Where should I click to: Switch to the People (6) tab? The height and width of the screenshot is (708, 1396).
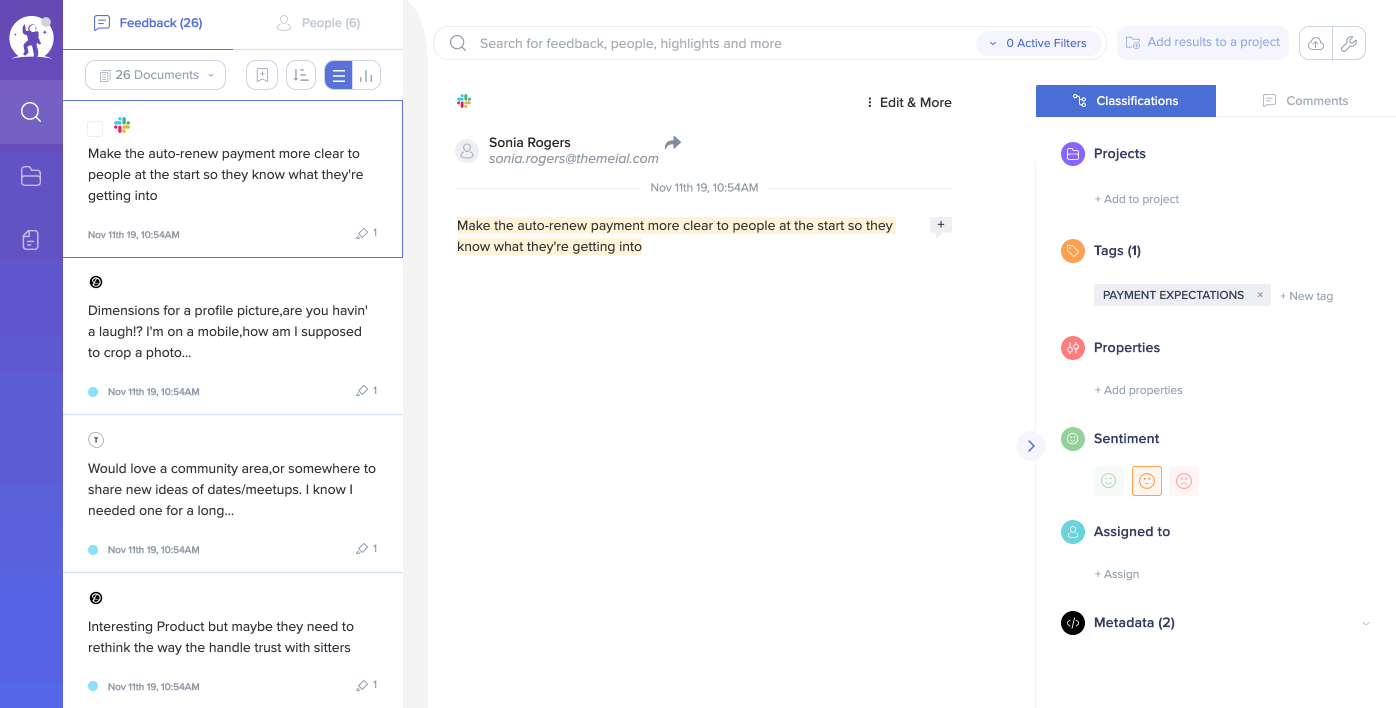318,23
